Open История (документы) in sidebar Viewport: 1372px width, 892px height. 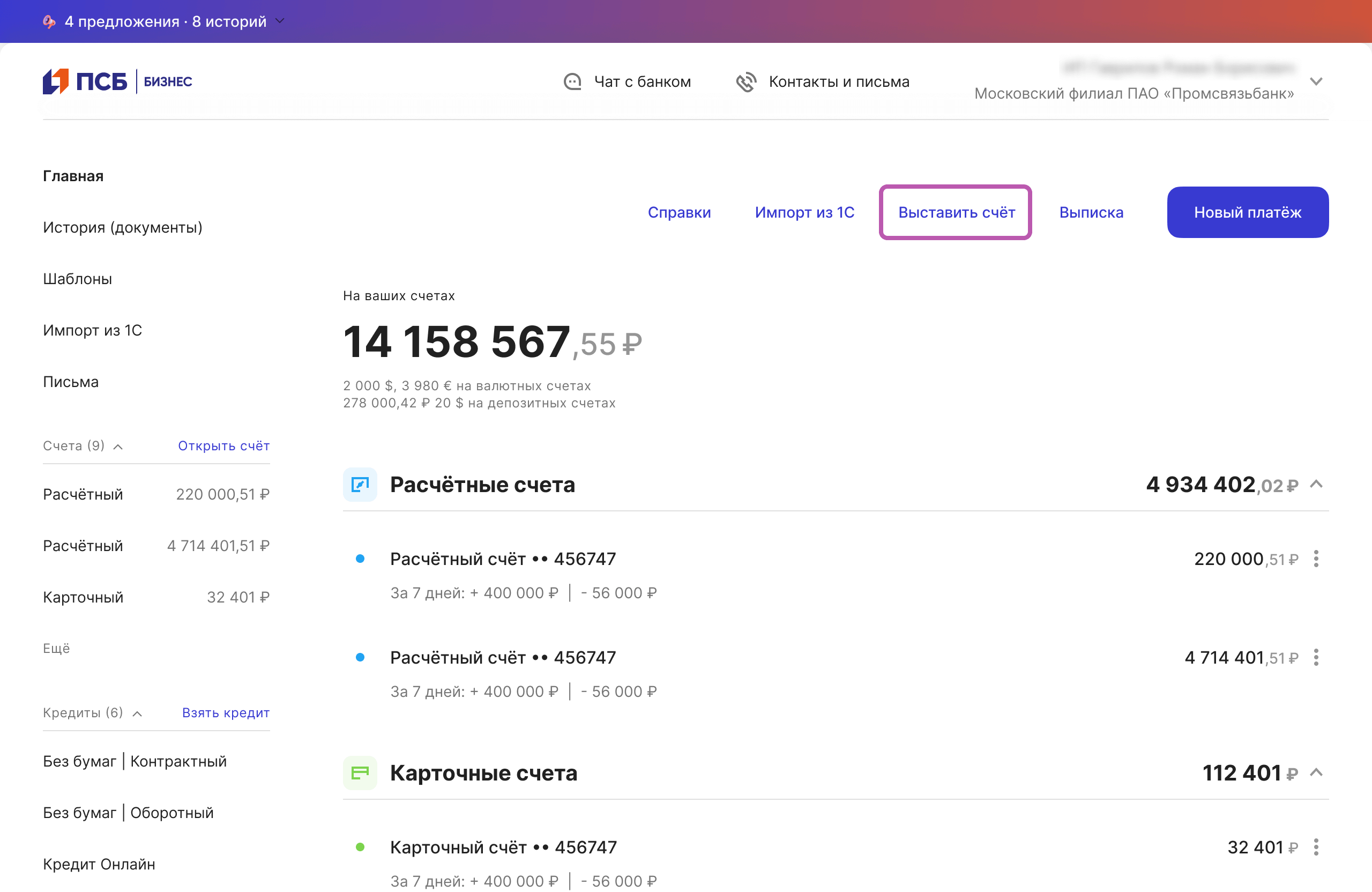click(122, 227)
